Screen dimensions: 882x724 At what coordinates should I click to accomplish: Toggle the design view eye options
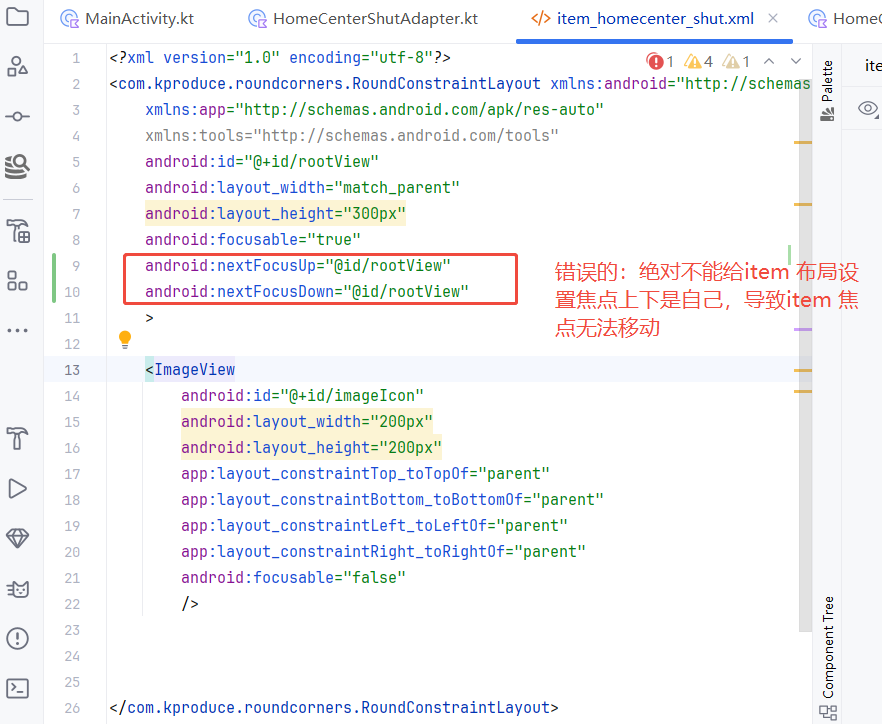pos(868,108)
